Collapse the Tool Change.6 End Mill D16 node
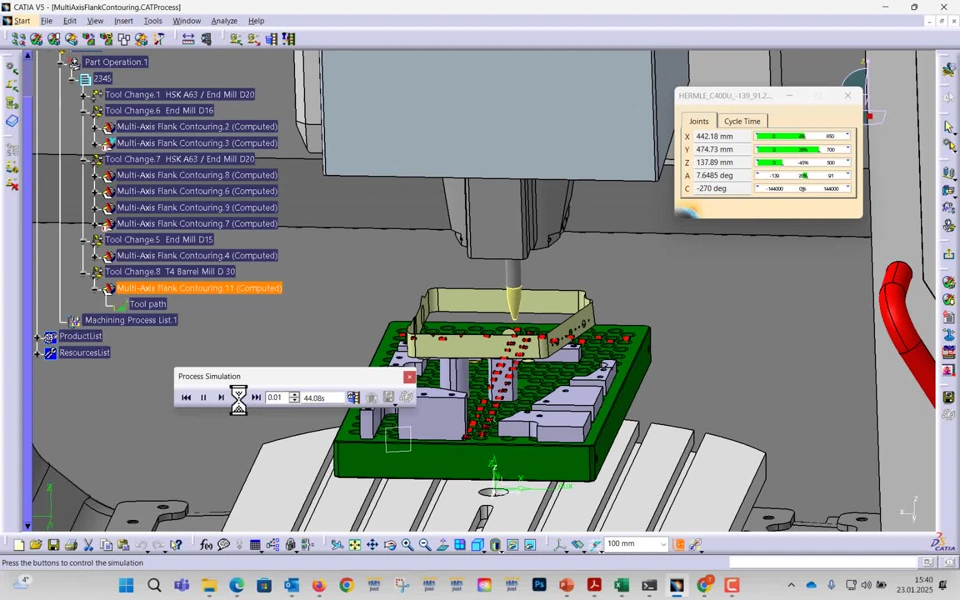Screen dimensions: 960x600 83,111
